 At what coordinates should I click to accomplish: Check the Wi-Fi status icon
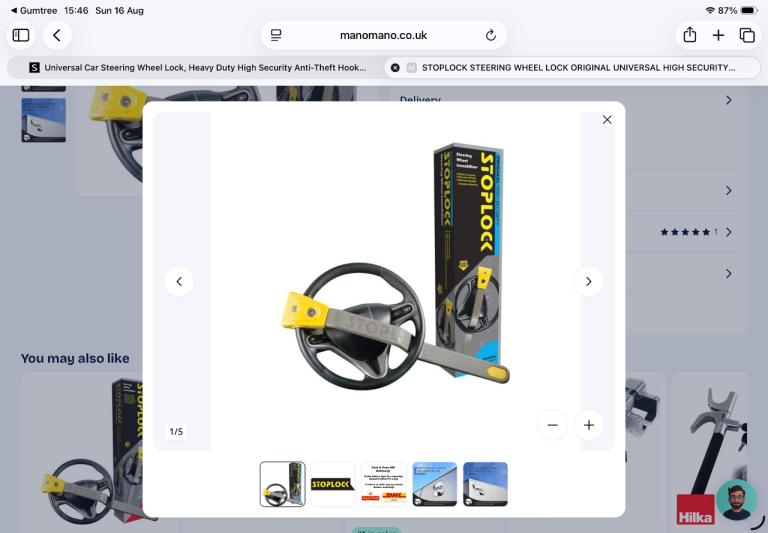tap(710, 10)
